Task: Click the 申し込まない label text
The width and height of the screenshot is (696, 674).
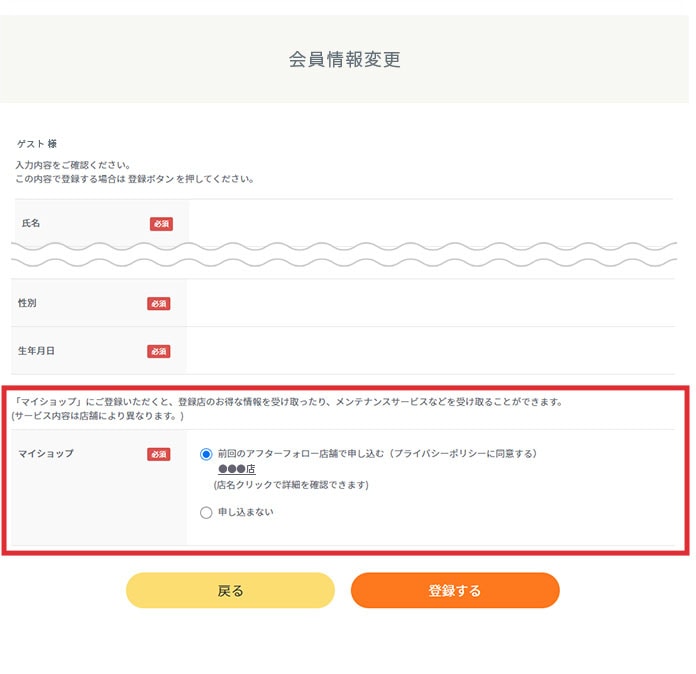Action: pyautogui.click(x=245, y=512)
